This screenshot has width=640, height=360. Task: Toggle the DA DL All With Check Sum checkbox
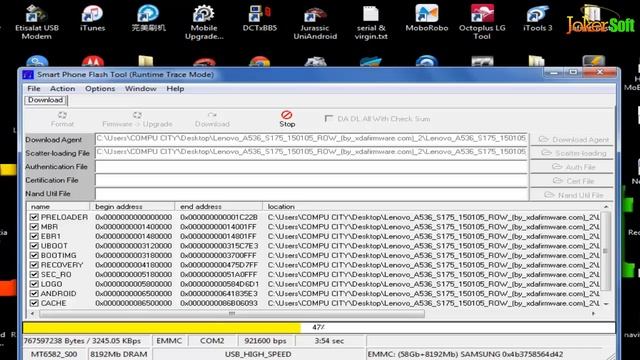[329, 118]
